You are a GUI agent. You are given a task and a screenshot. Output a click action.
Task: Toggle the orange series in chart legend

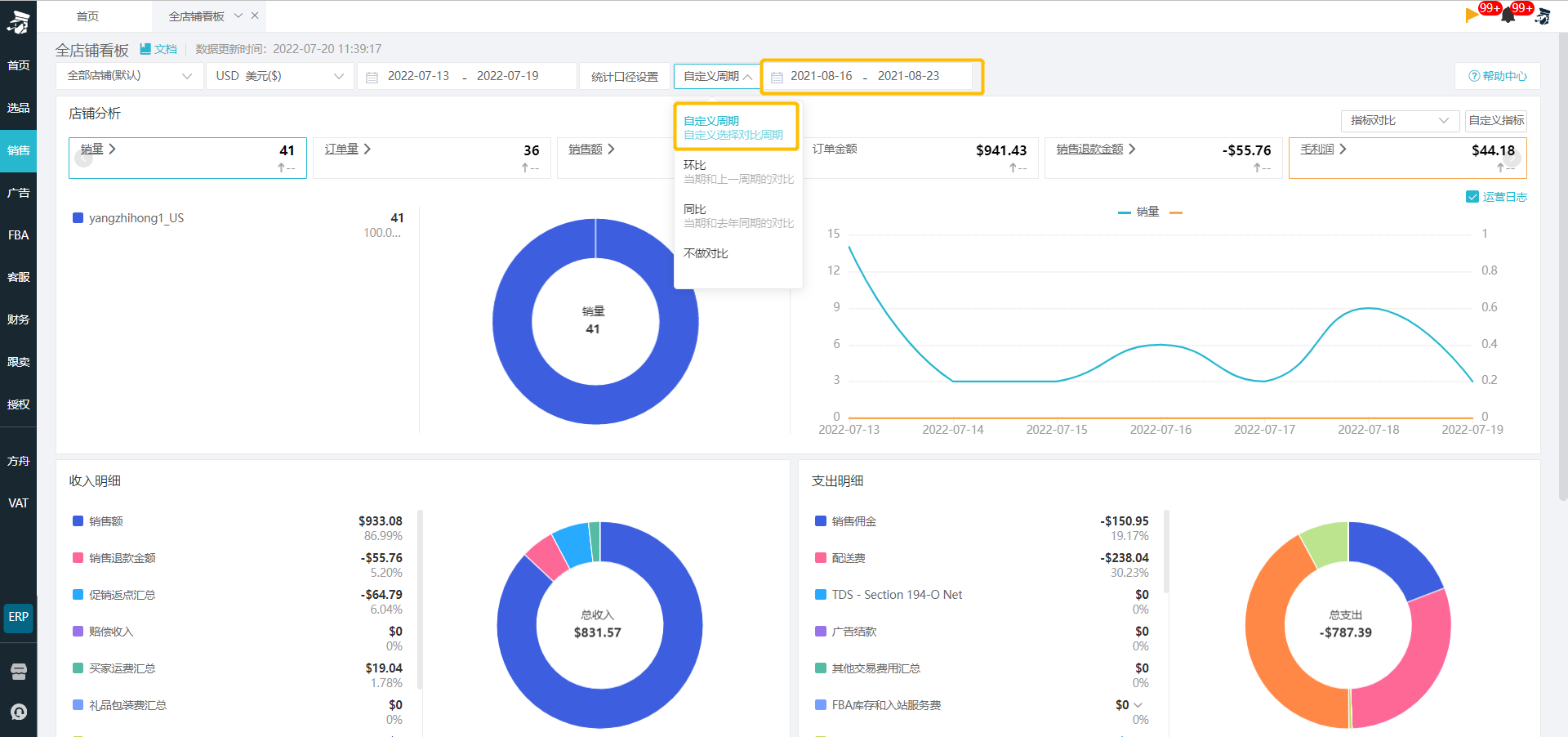(1176, 212)
